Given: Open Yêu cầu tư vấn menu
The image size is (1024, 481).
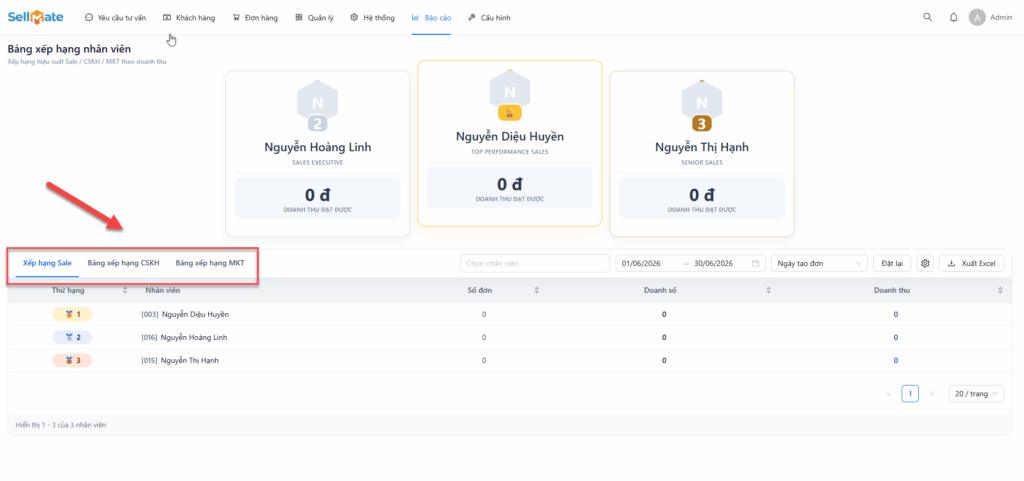Looking at the screenshot, I should [x=116, y=18].
